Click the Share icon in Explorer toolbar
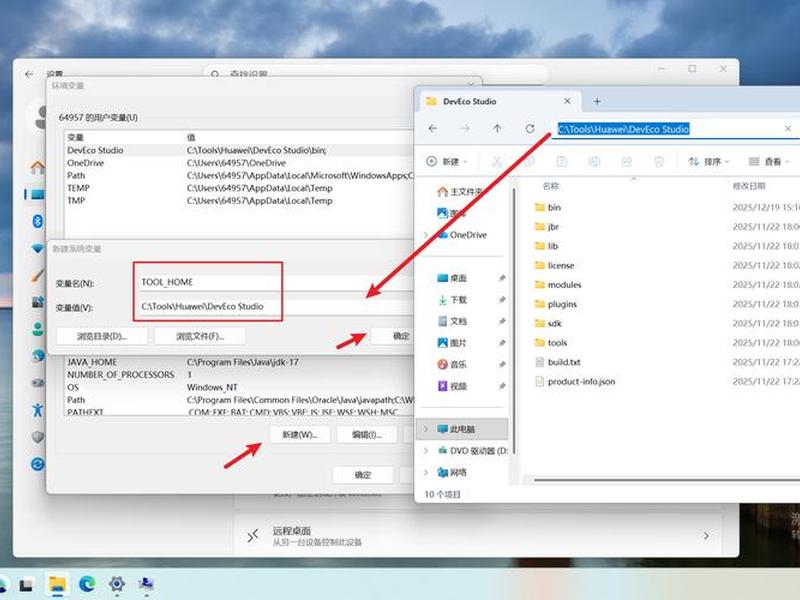800x600 pixels. 626,162
